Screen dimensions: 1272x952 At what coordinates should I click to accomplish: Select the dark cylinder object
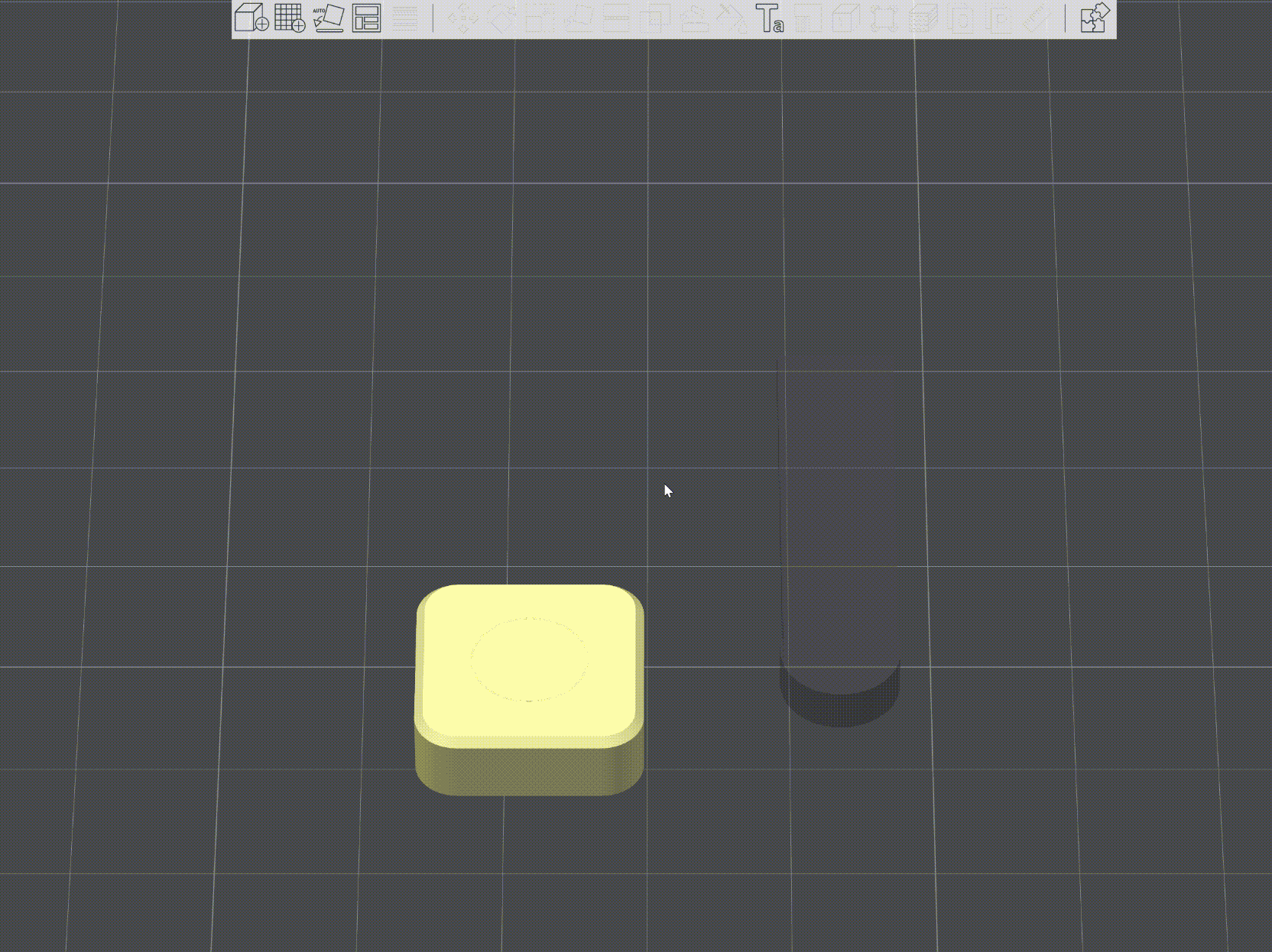click(839, 527)
